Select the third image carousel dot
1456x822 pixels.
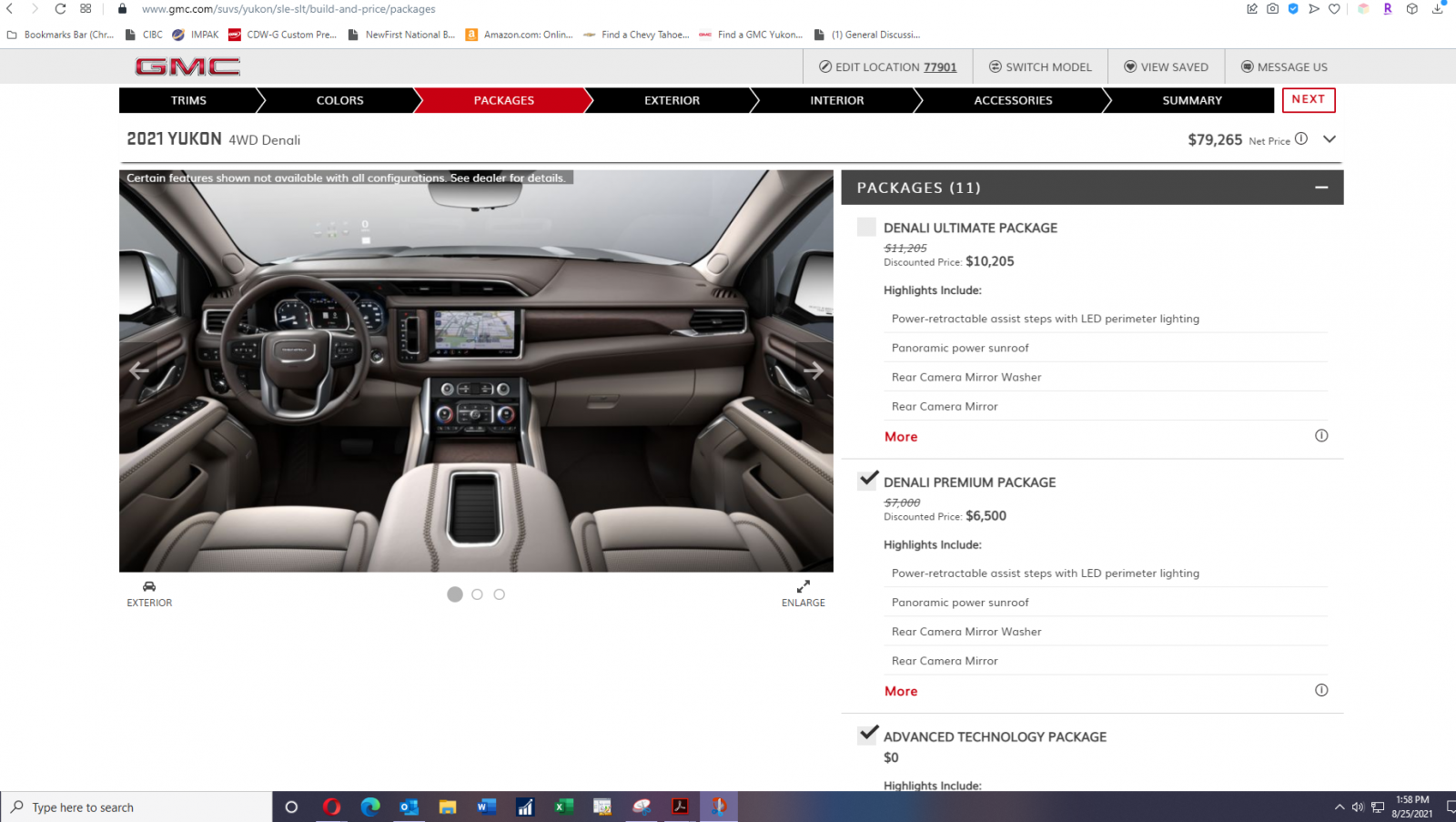tap(499, 594)
